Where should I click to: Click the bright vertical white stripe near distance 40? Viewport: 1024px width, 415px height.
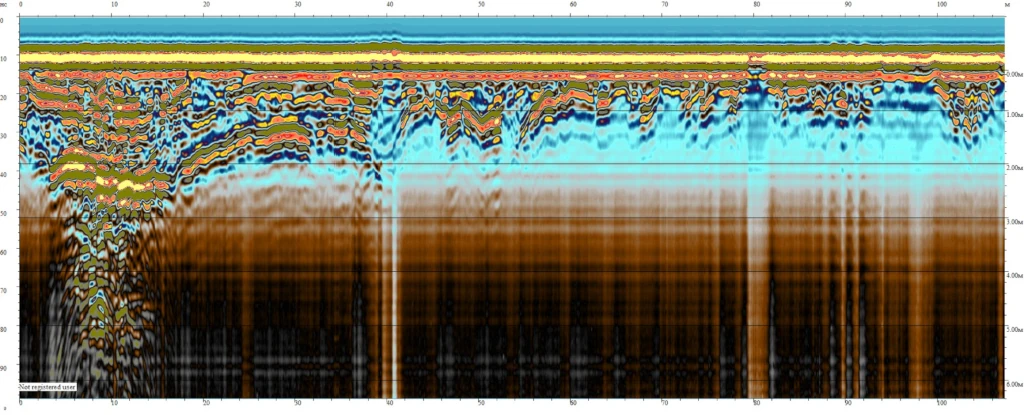pos(393,300)
